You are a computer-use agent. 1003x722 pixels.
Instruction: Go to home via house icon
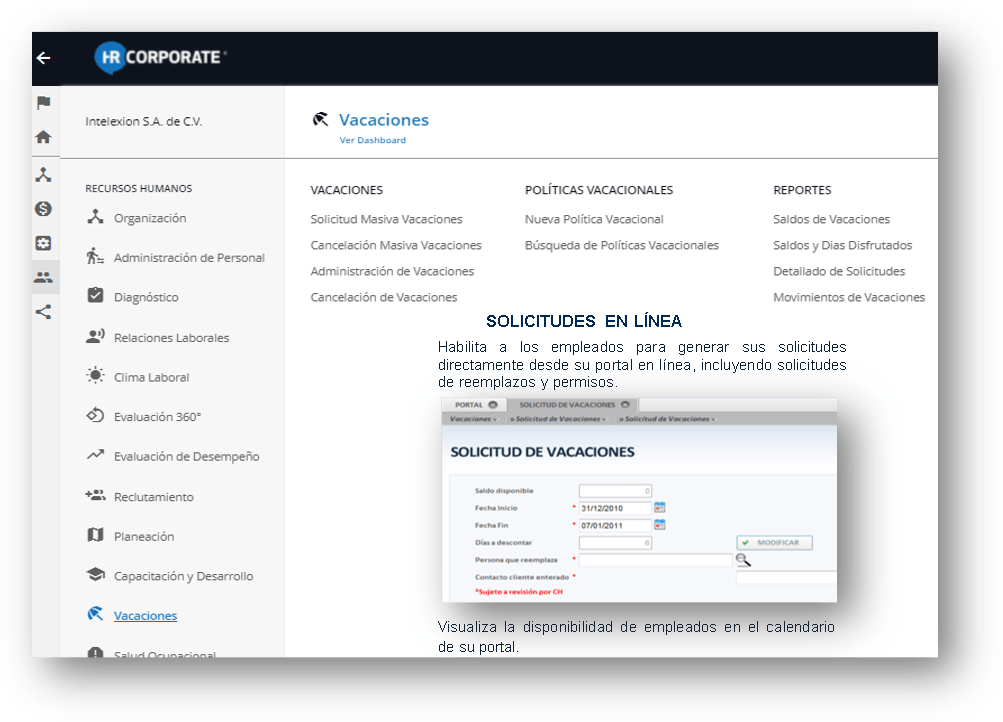pos(43,138)
